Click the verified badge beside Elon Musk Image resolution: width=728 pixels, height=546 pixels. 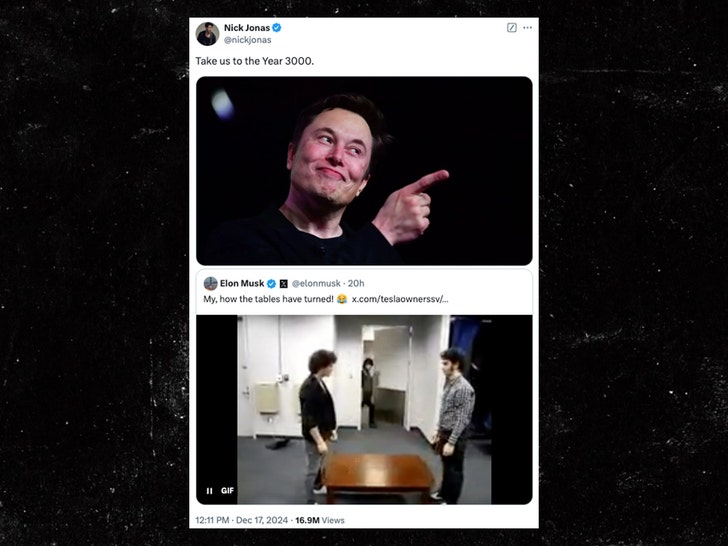(271, 284)
